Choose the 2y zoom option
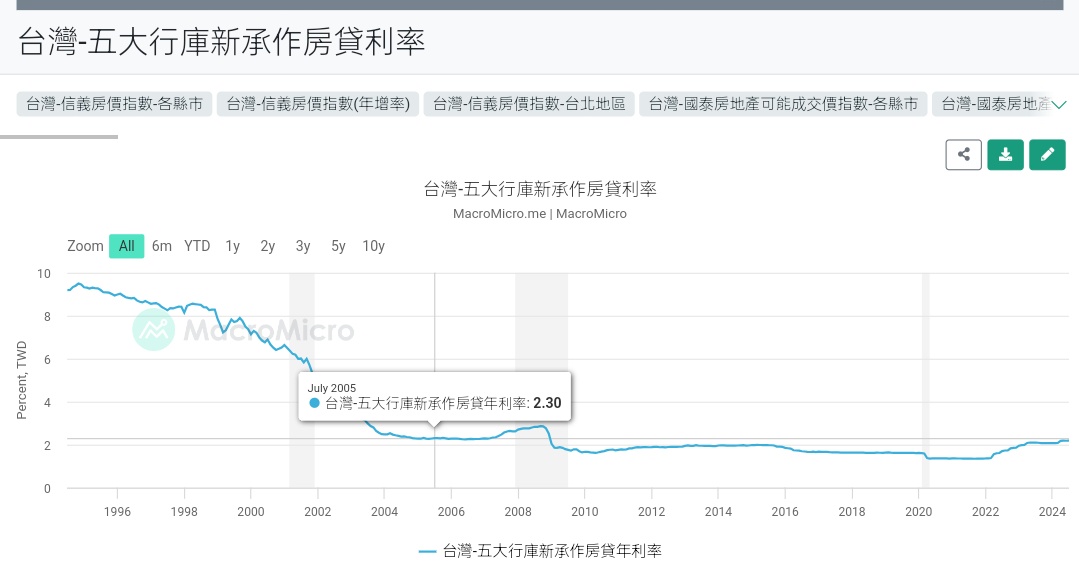The width and height of the screenshot is (1079, 564). 268,246
